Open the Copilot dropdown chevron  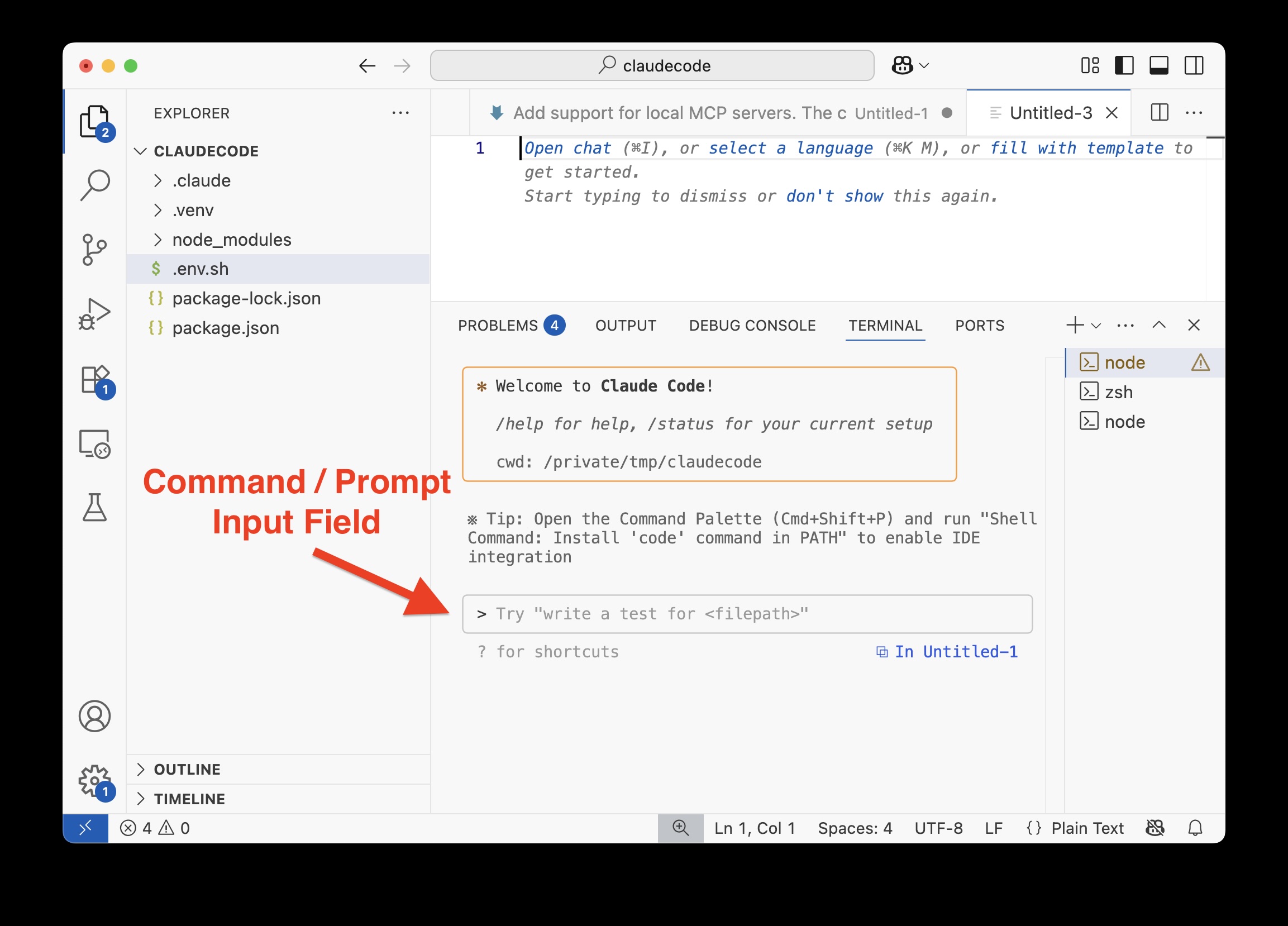(924, 65)
